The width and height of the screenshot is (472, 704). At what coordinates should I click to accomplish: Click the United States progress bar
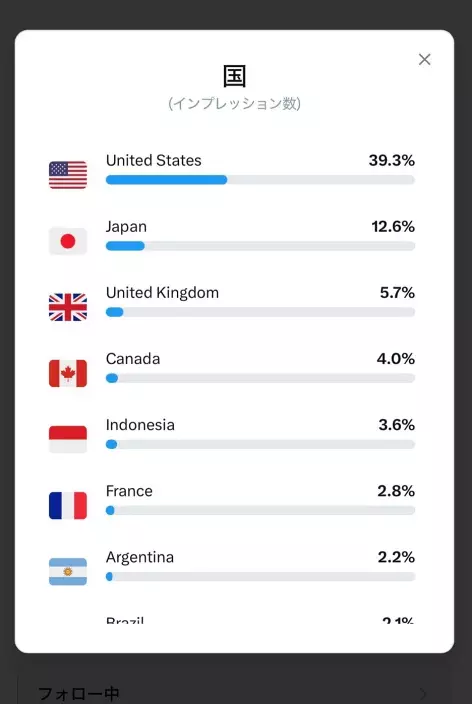[x=260, y=180]
